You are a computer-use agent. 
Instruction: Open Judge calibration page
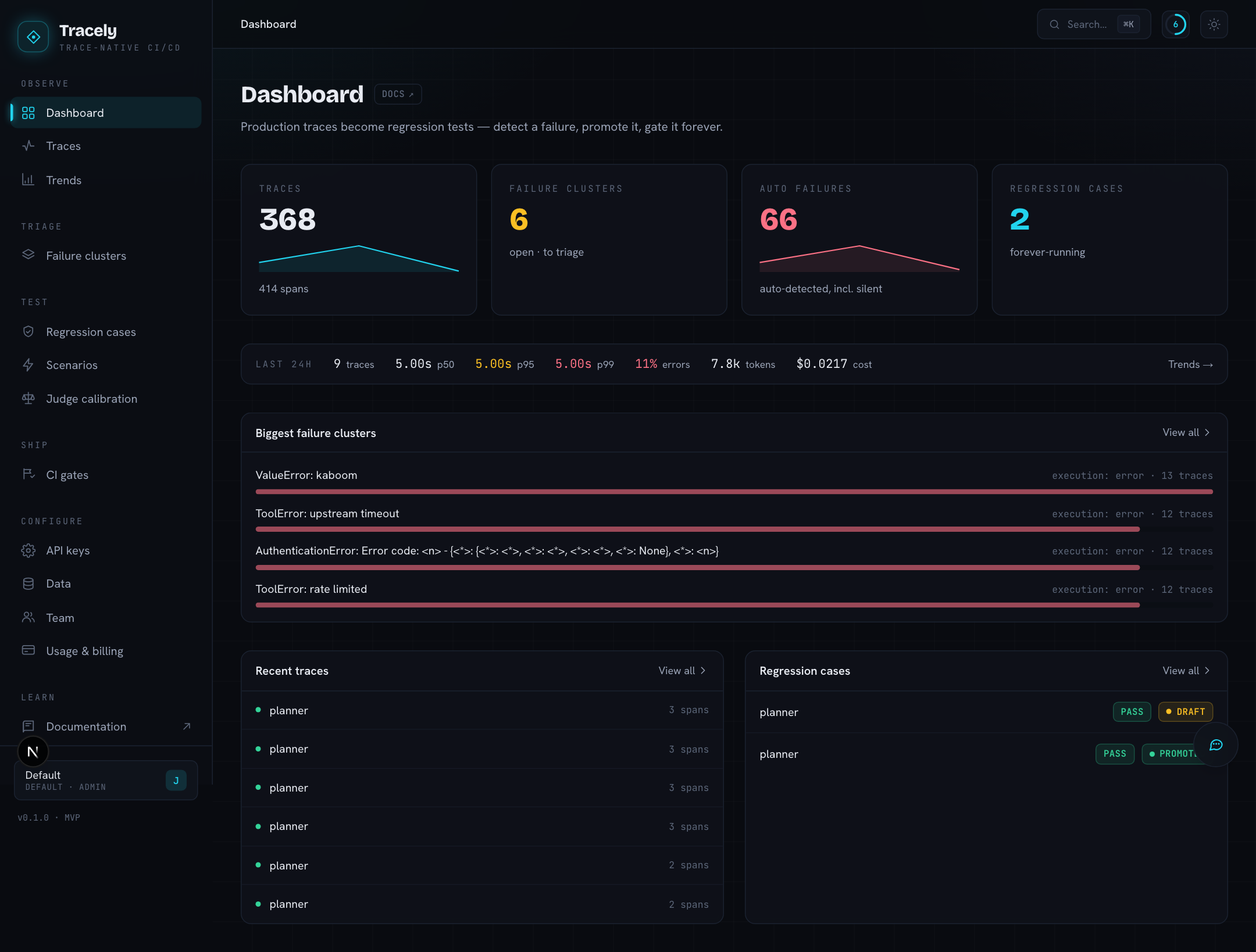(x=106, y=399)
